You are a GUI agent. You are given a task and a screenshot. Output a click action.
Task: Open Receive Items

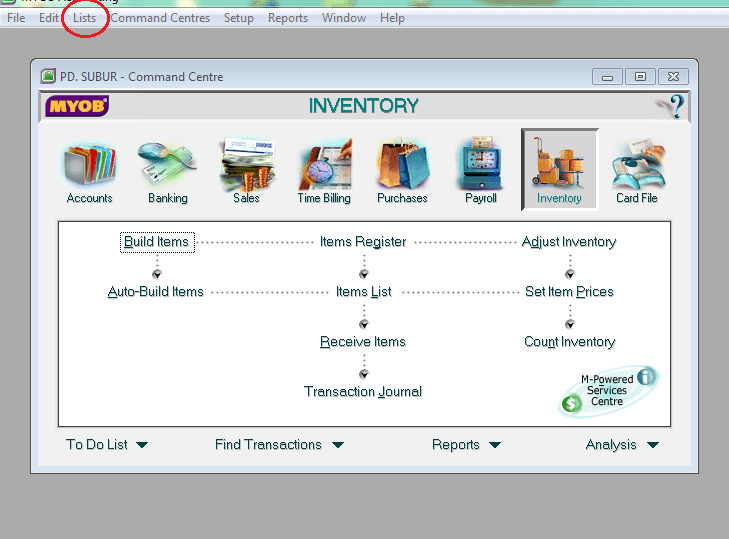pyautogui.click(x=363, y=342)
